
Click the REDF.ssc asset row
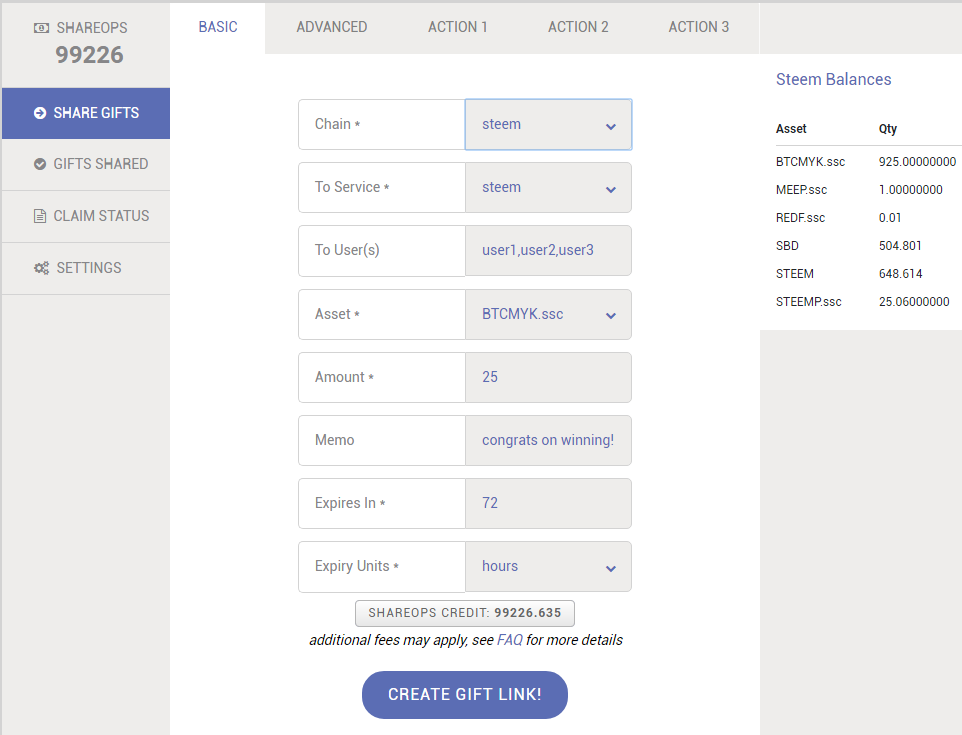coord(869,218)
